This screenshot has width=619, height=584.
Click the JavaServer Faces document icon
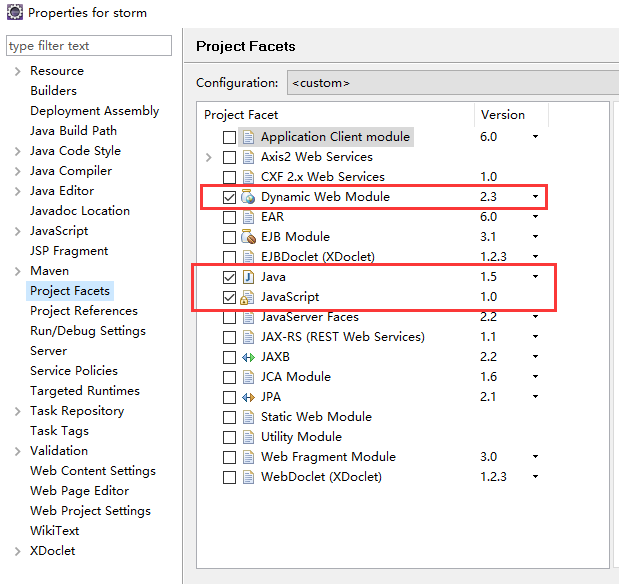(x=248, y=317)
